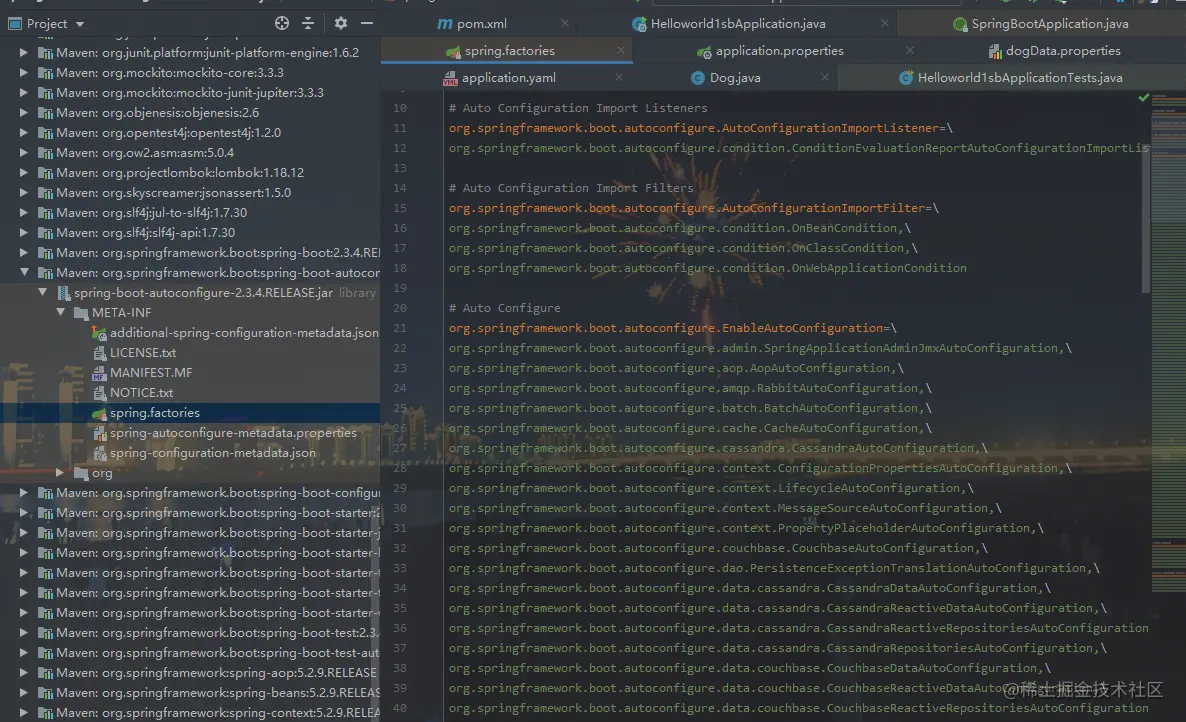Close the Dog.java tab

824,77
